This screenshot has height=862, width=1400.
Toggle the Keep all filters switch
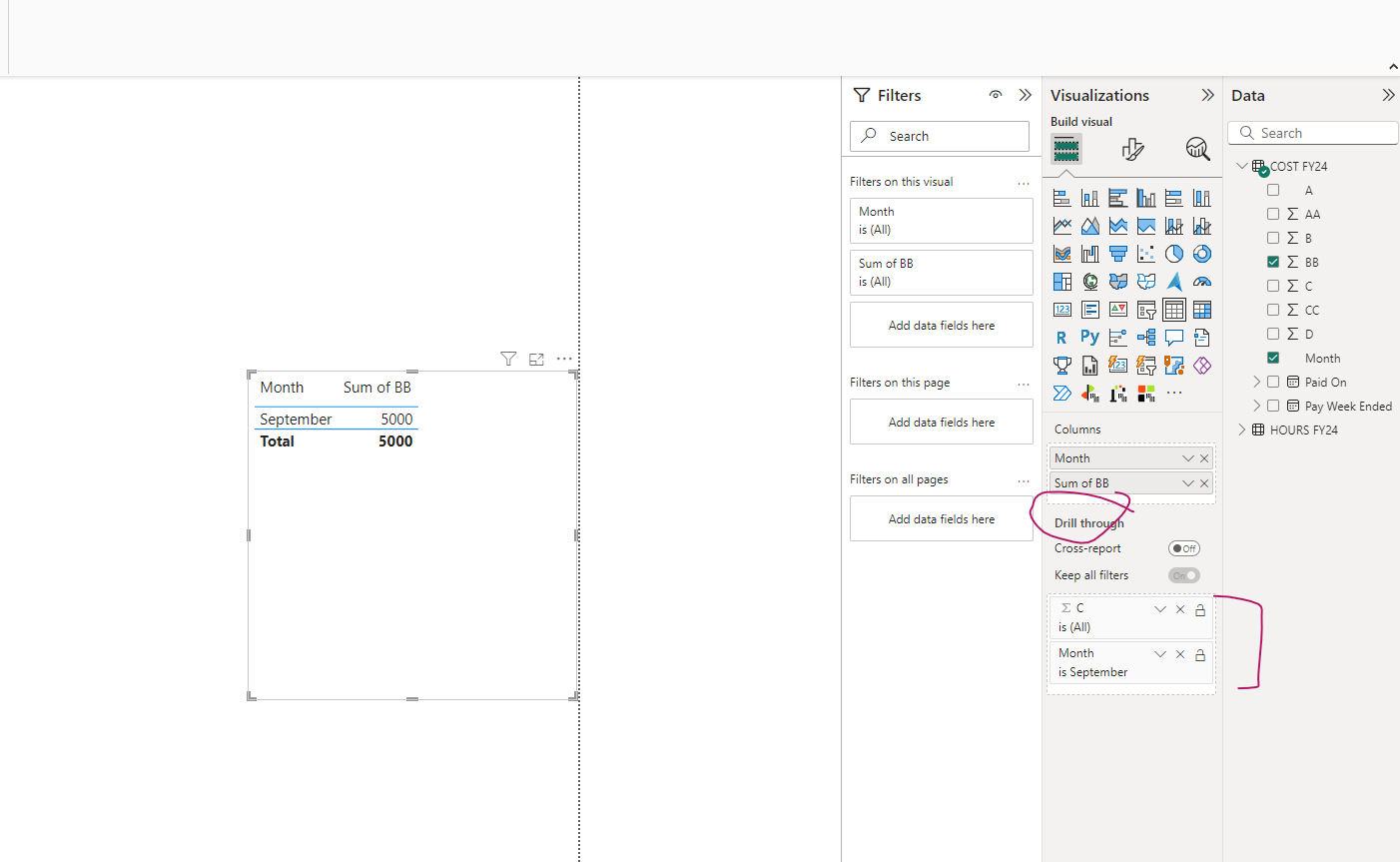pyautogui.click(x=1184, y=575)
